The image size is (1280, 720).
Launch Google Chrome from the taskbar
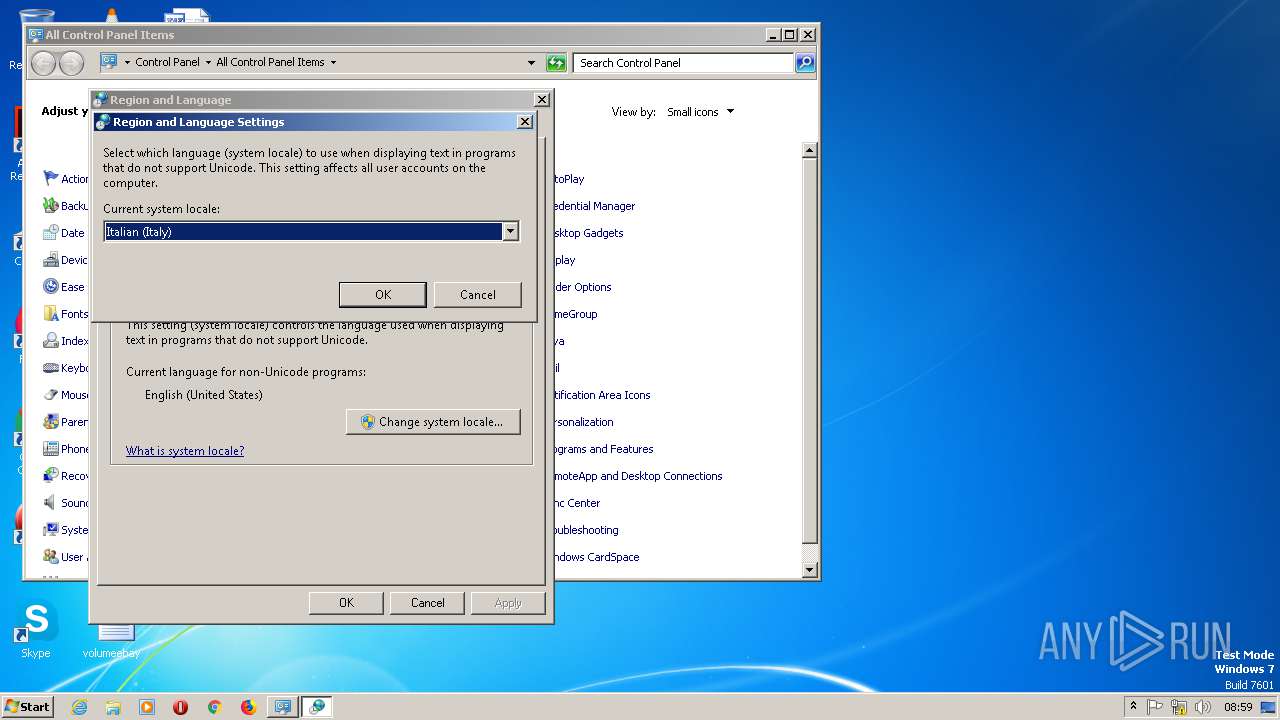click(x=214, y=707)
